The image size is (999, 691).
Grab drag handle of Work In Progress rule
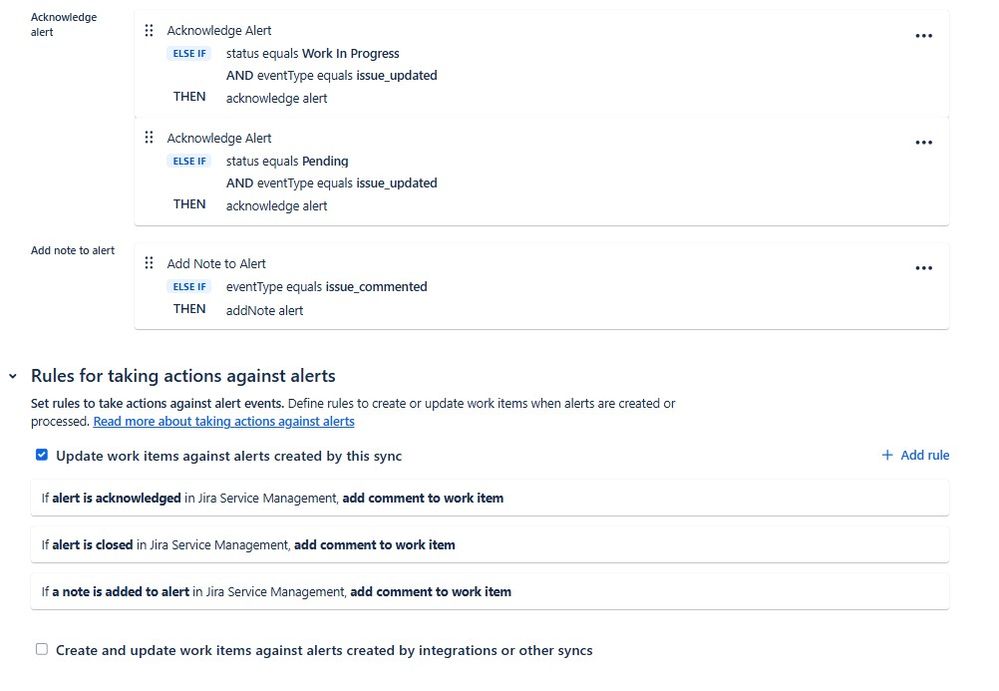[149, 31]
